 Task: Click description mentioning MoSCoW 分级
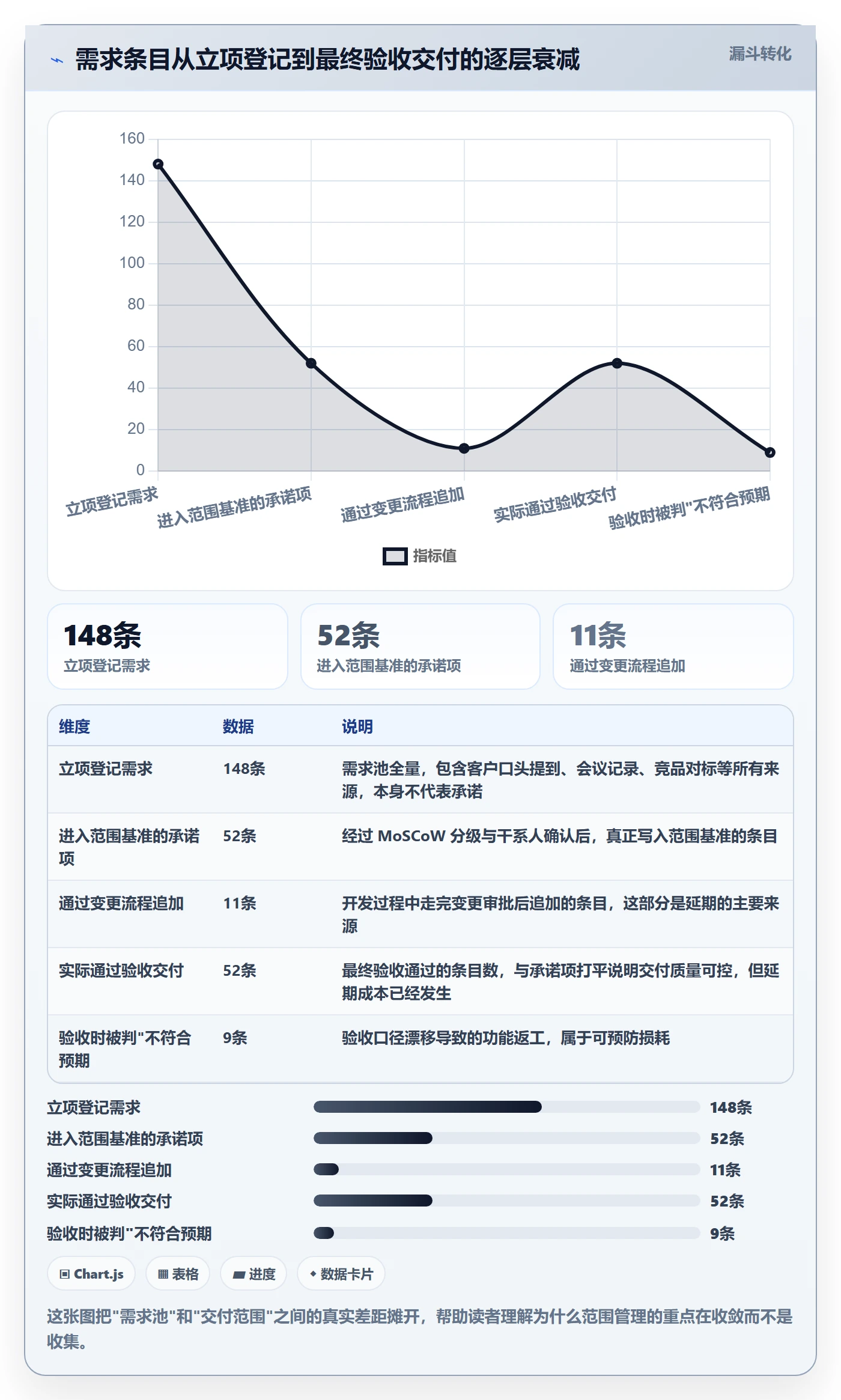click(560, 836)
